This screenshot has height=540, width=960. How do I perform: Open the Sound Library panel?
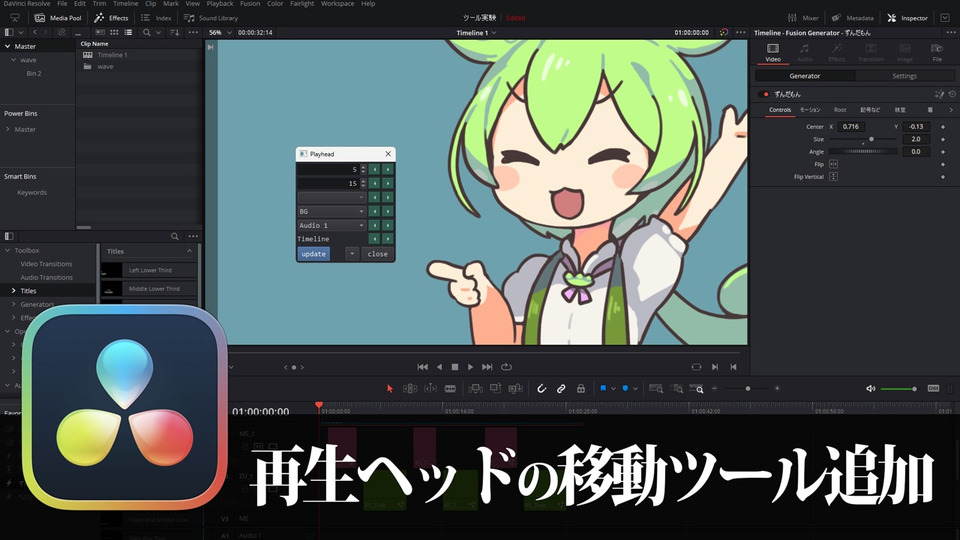pyautogui.click(x=211, y=18)
